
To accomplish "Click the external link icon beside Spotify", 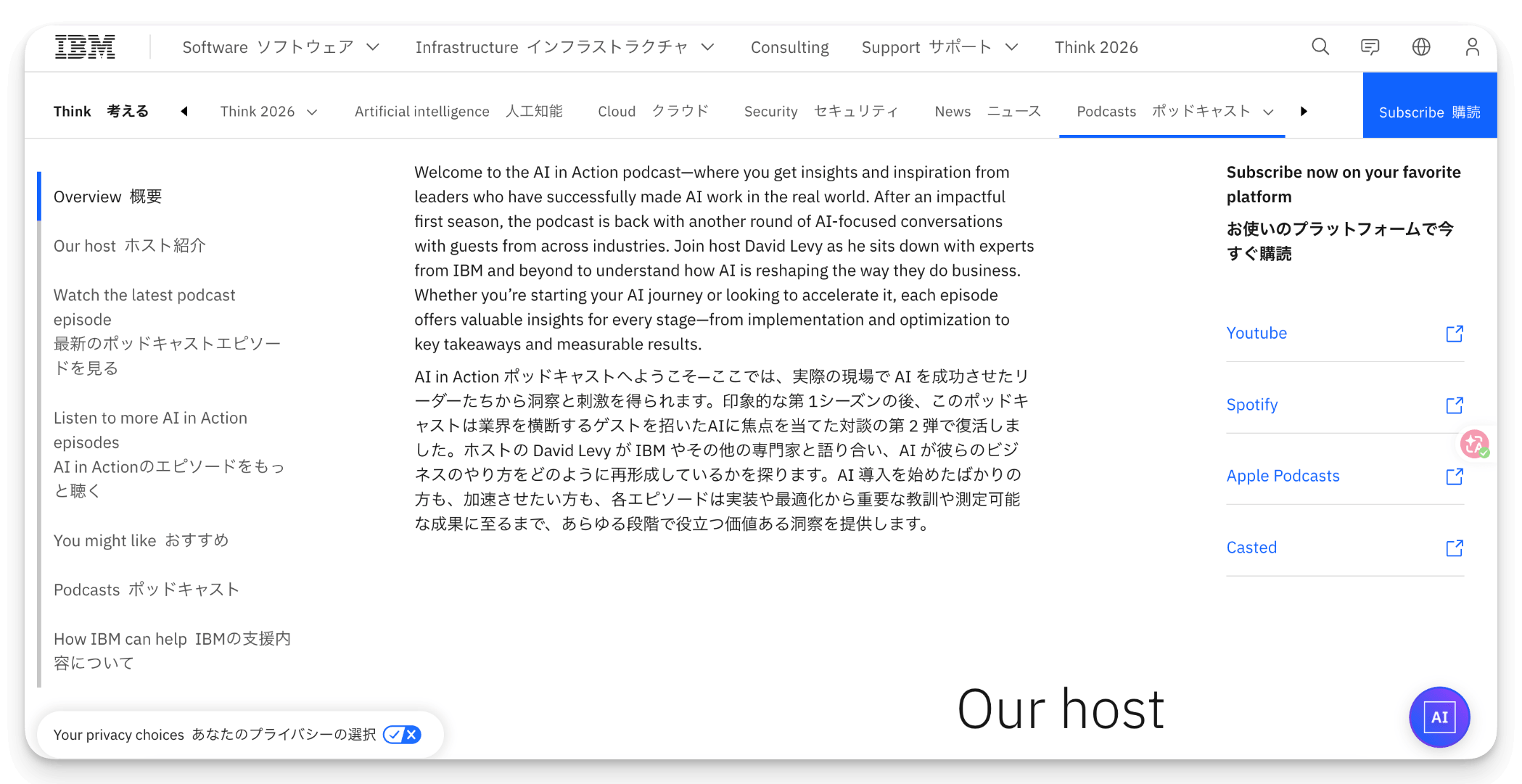I will click(x=1455, y=405).
